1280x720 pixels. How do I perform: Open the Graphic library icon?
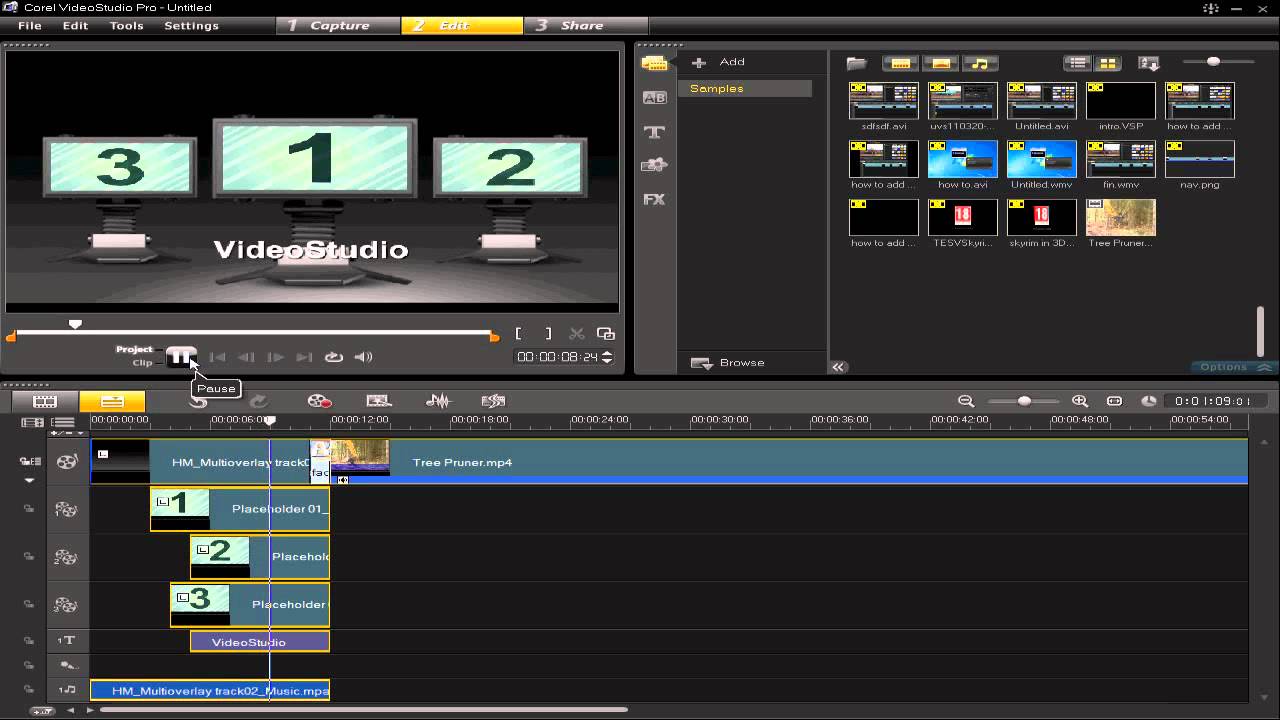tap(654, 165)
